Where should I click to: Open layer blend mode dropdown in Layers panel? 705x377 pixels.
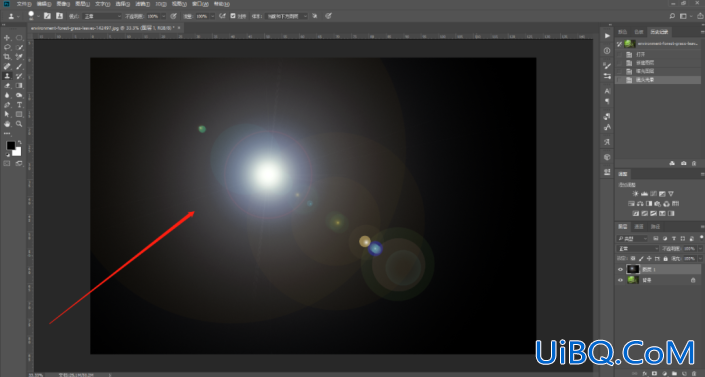(x=638, y=248)
